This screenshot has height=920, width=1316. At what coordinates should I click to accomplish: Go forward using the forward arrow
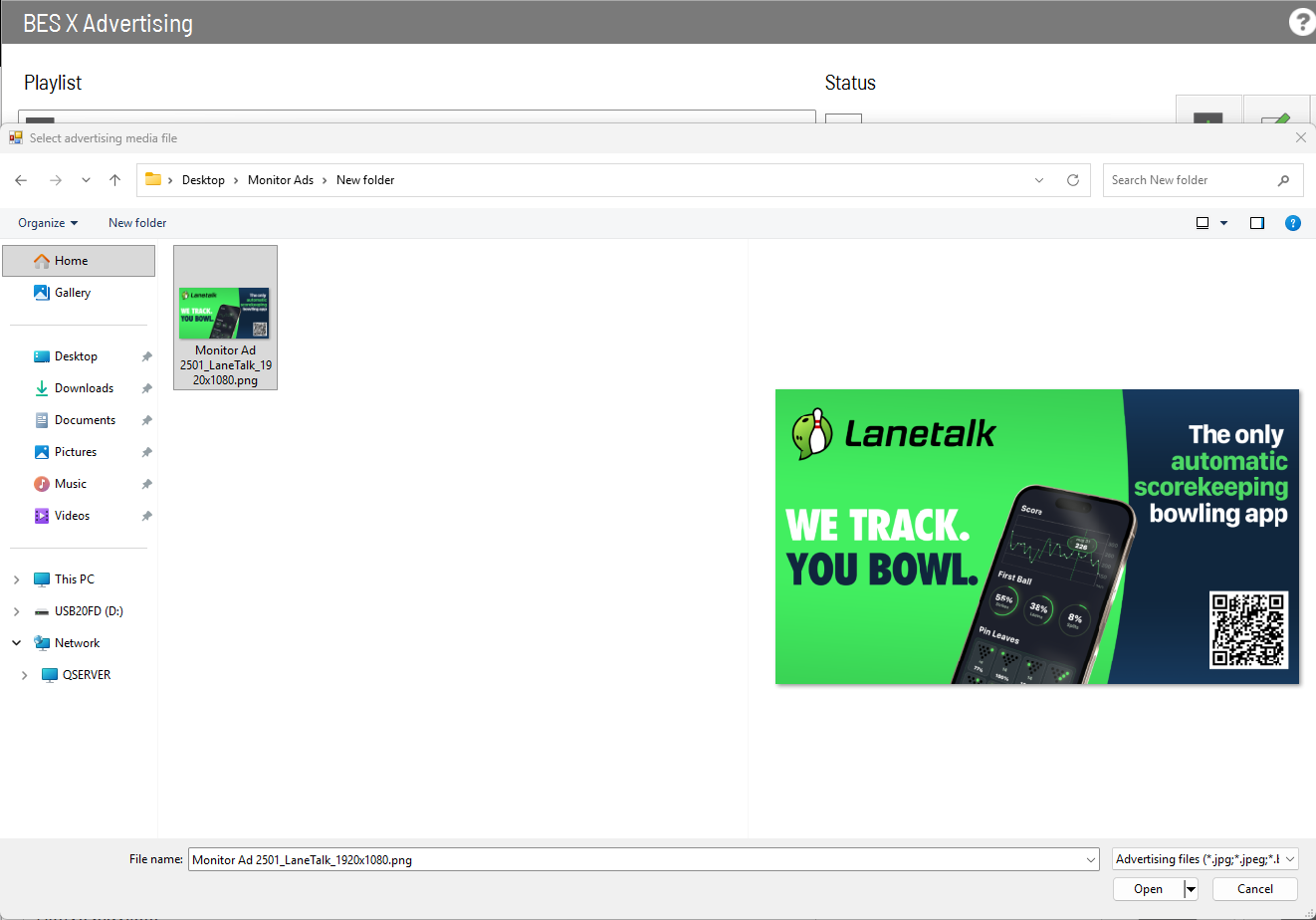tap(56, 180)
